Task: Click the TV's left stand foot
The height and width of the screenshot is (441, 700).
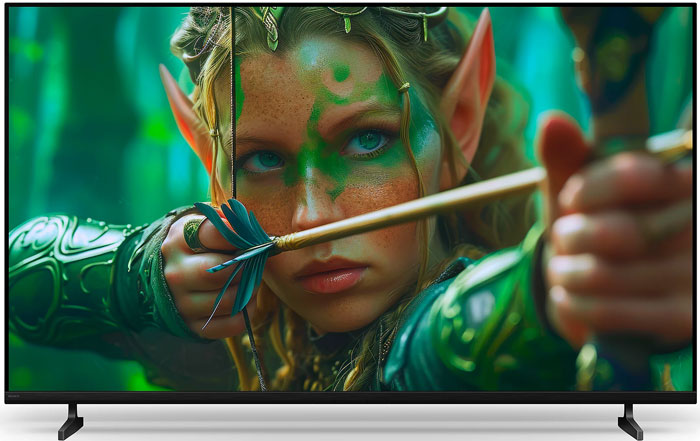Action: click(71, 421)
